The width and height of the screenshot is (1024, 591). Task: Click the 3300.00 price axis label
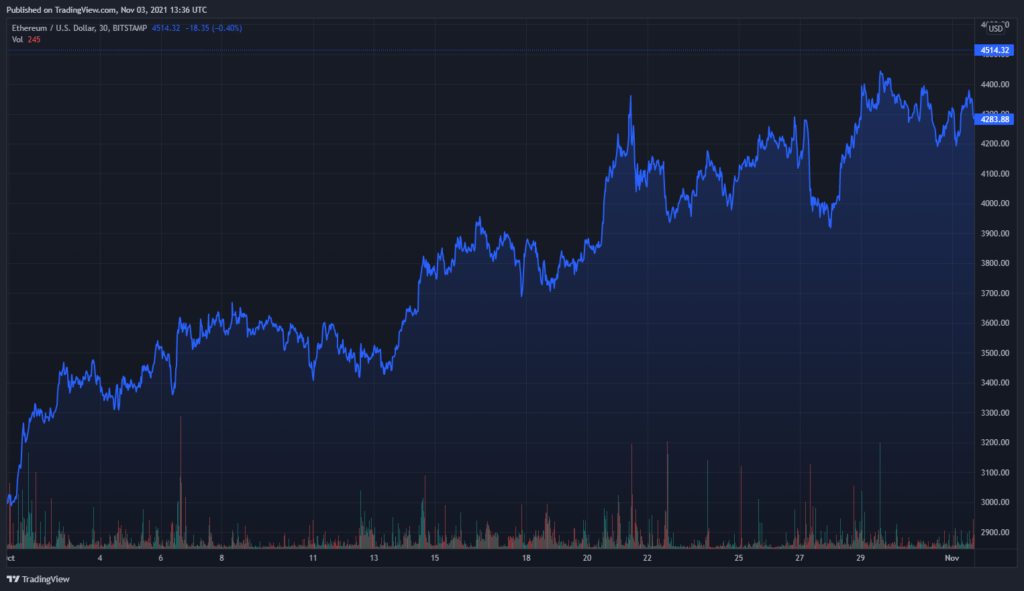tap(995, 413)
